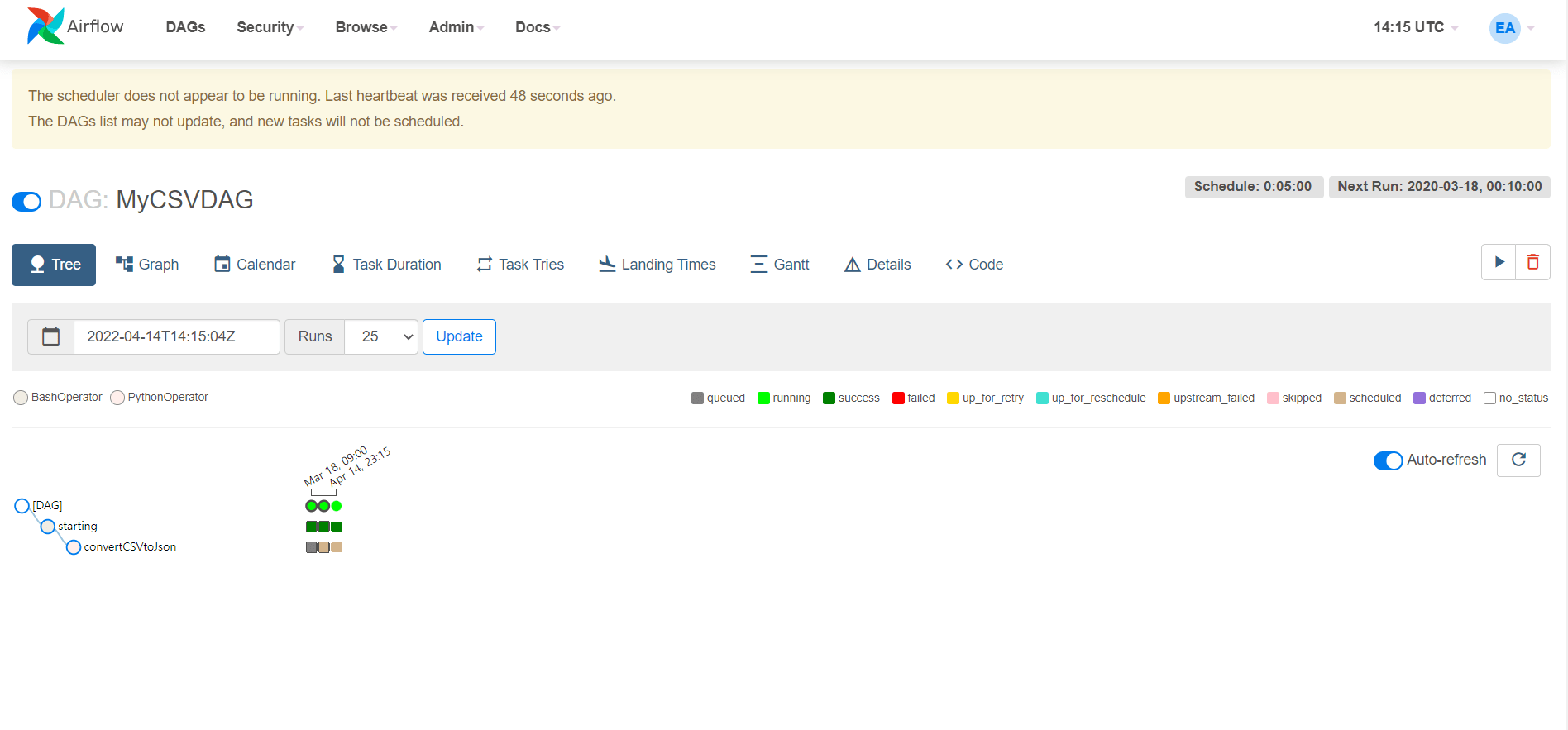Click the MyCSVDAG title text
The height and width of the screenshot is (730, 1568).
[x=184, y=200]
